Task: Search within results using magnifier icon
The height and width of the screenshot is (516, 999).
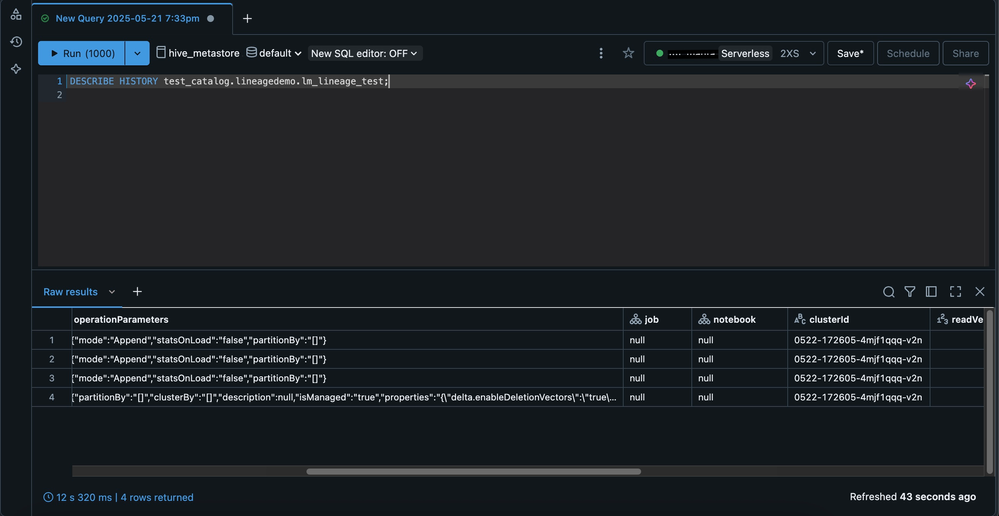Action: tap(888, 292)
